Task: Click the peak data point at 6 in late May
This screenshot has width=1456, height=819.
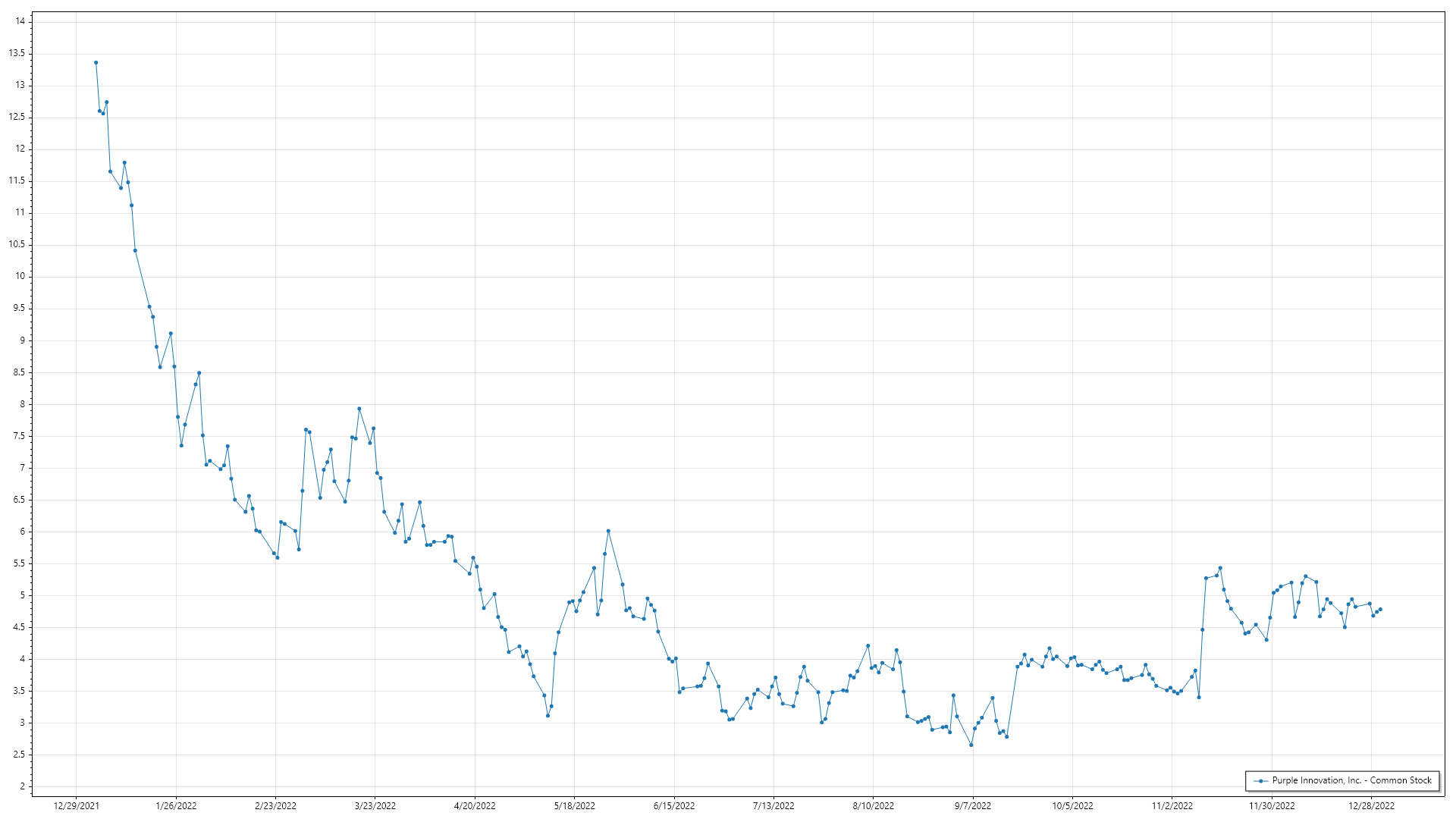Action: [x=608, y=532]
